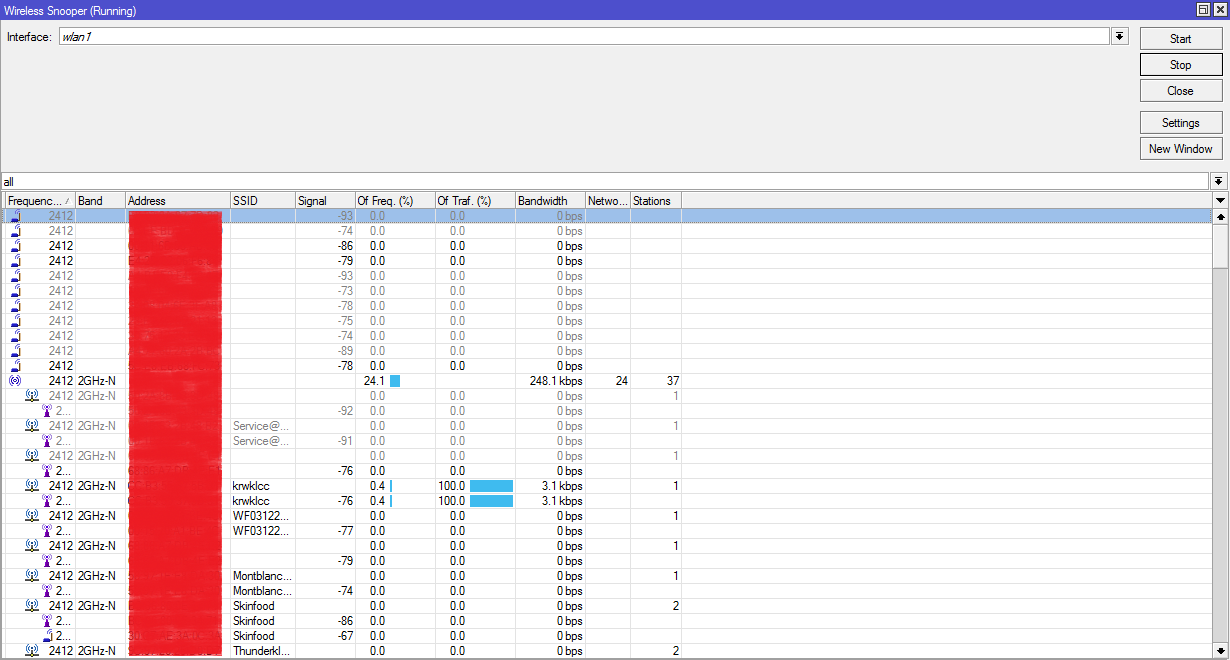Click the Bandwidth column header

click(550, 201)
